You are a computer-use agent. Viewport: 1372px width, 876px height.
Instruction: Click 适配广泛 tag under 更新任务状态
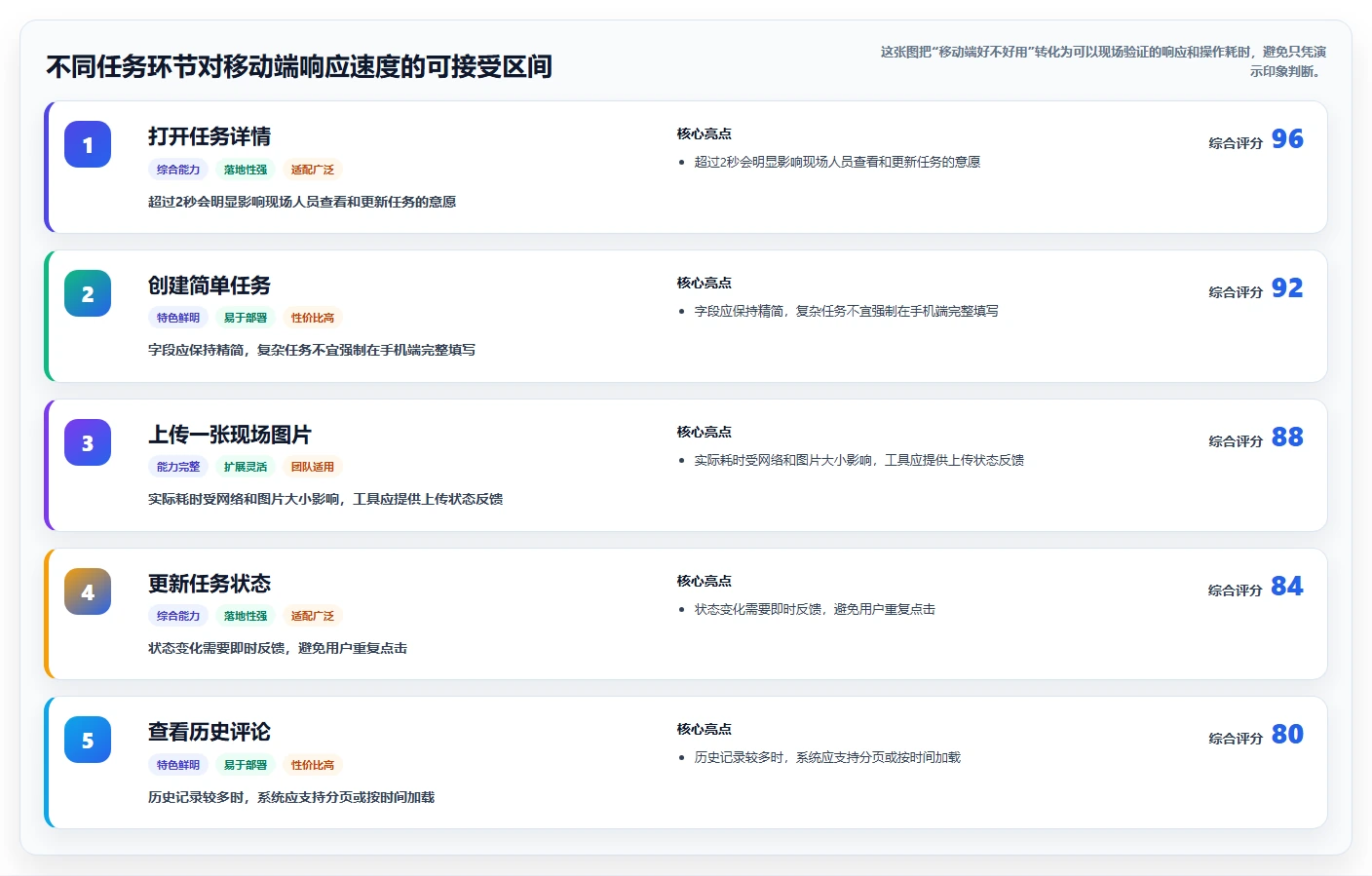click(x=313, y=616)
